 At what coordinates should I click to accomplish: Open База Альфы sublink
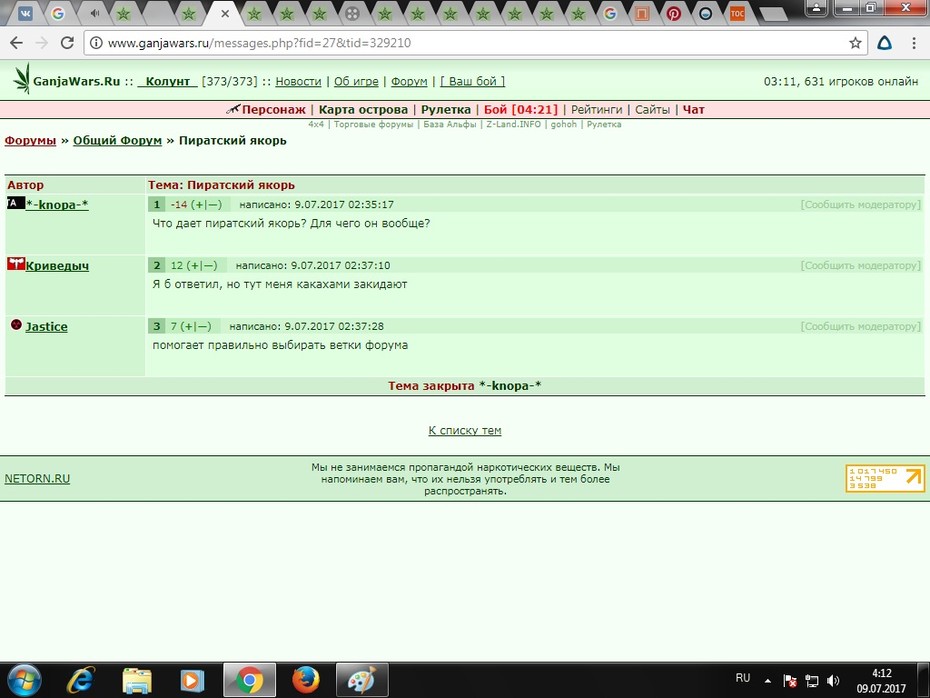pos(450,124)
